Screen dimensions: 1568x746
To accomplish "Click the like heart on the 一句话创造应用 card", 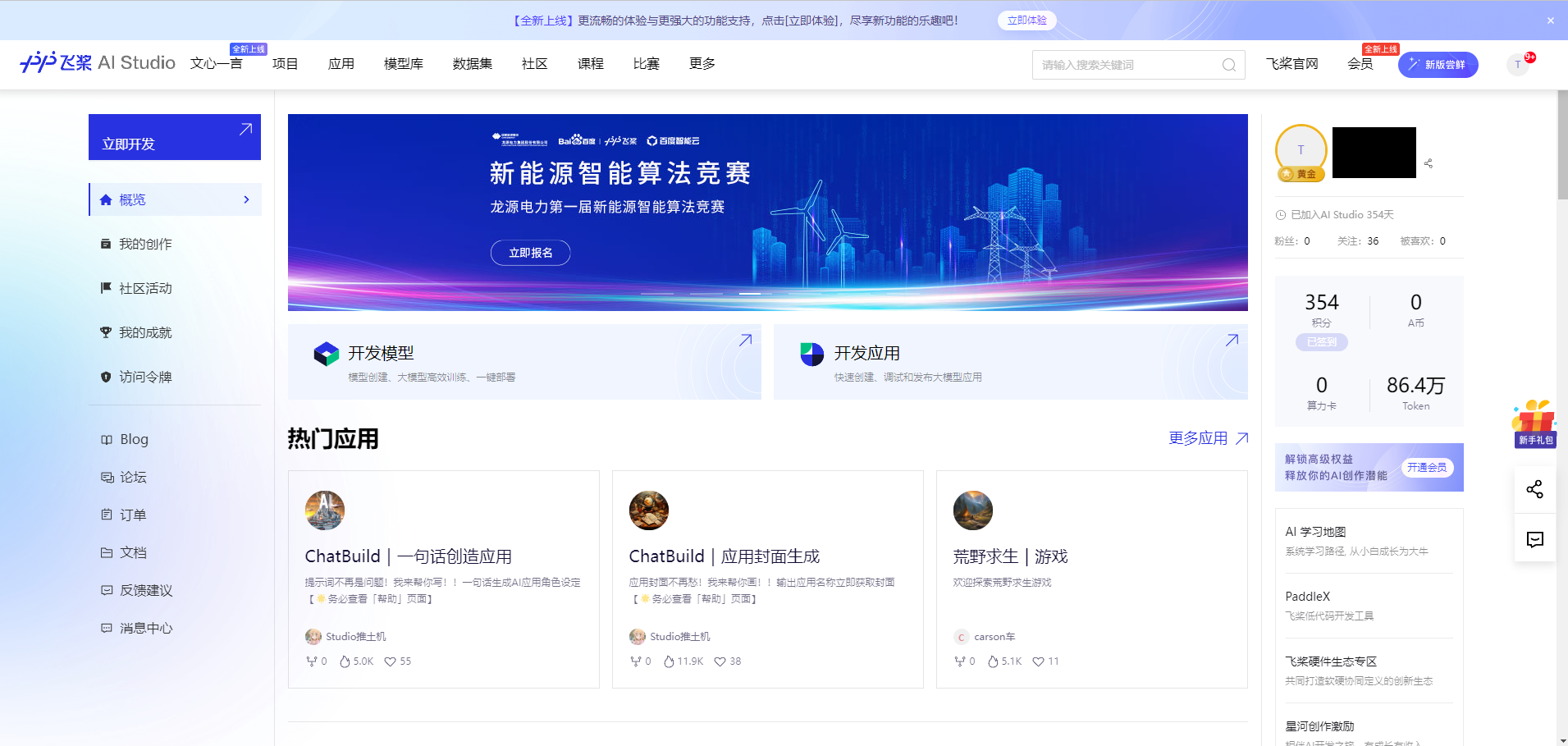I will (x=390, y=661).
